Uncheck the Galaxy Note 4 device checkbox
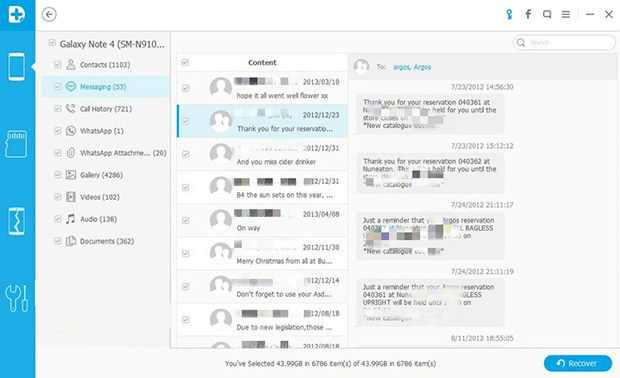Screen dimensions: 620x378 pyautogui.click(x=52, y=43)
